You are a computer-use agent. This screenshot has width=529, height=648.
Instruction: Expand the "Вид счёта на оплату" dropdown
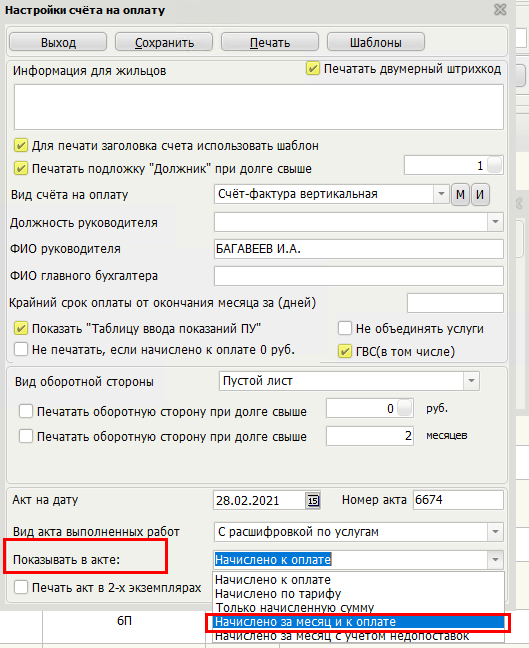click(x=441, y=194)
